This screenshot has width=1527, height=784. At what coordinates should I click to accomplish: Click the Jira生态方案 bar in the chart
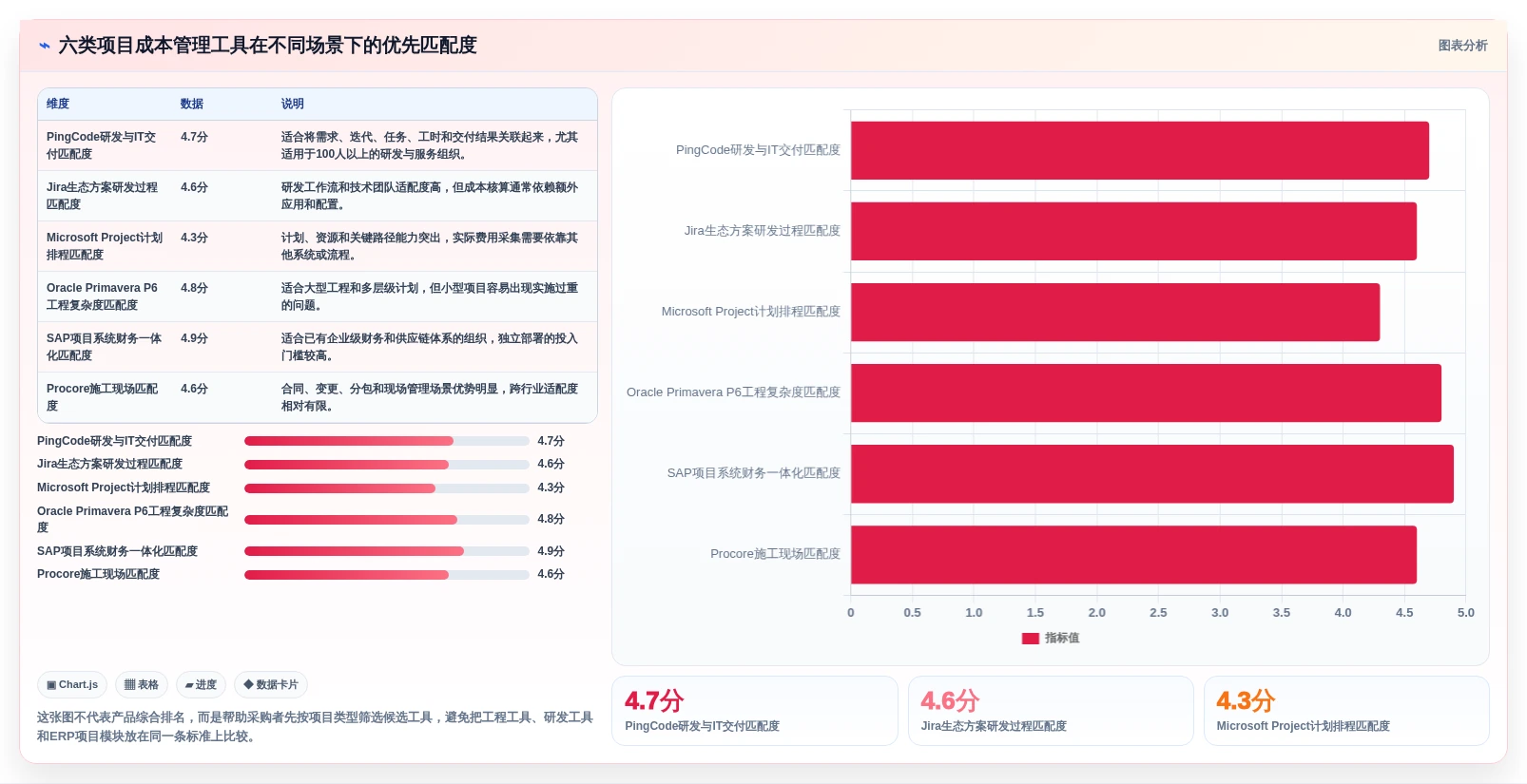(x=1133, y=231)
